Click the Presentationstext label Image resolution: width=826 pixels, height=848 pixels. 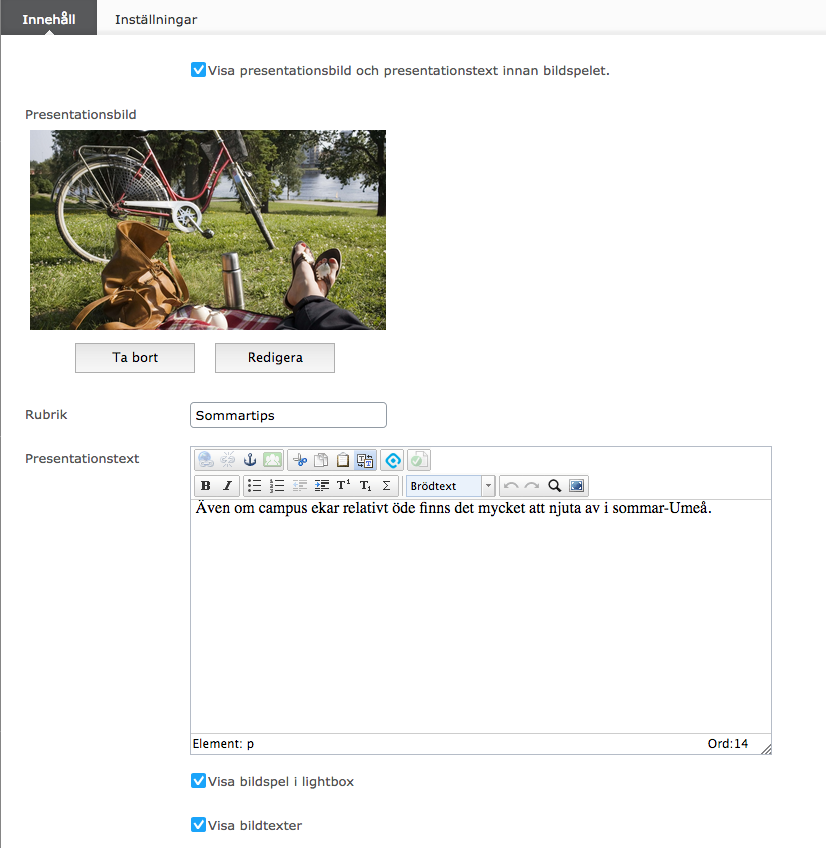click(x=82, y=459)
